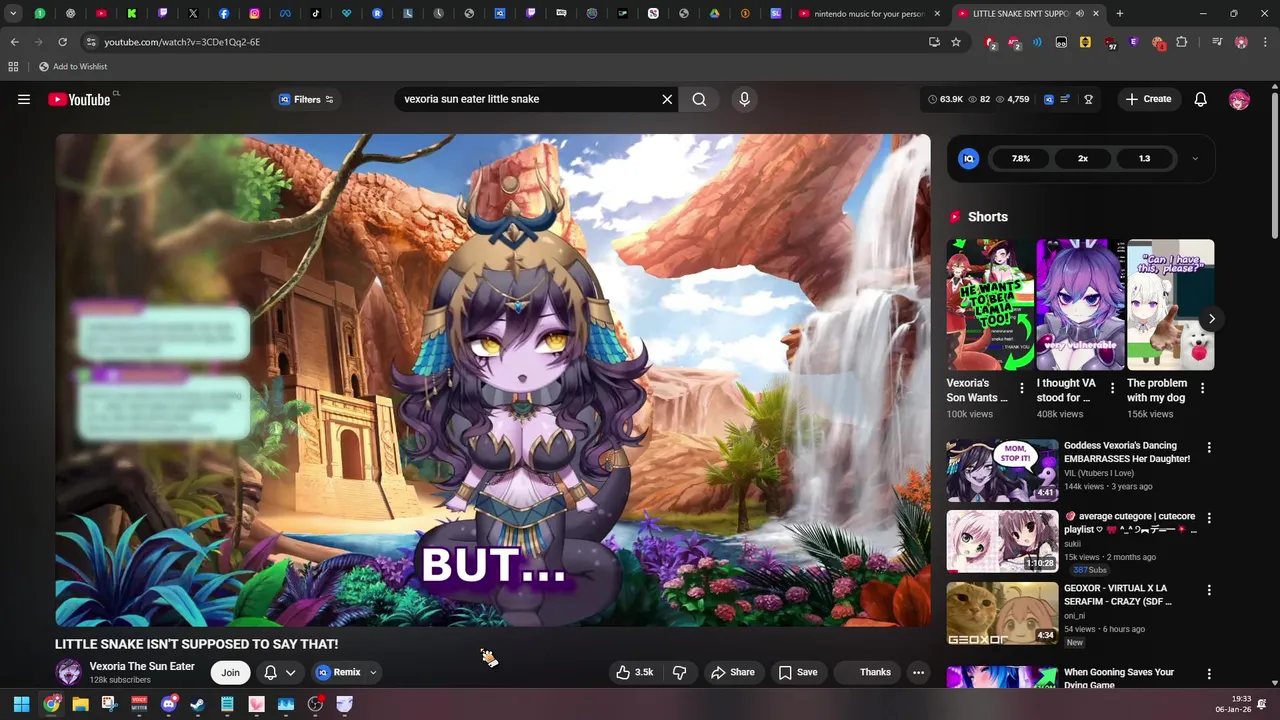Clear the search box with the X
This screenshot has width=1280, height=720.
coord(667,99)
